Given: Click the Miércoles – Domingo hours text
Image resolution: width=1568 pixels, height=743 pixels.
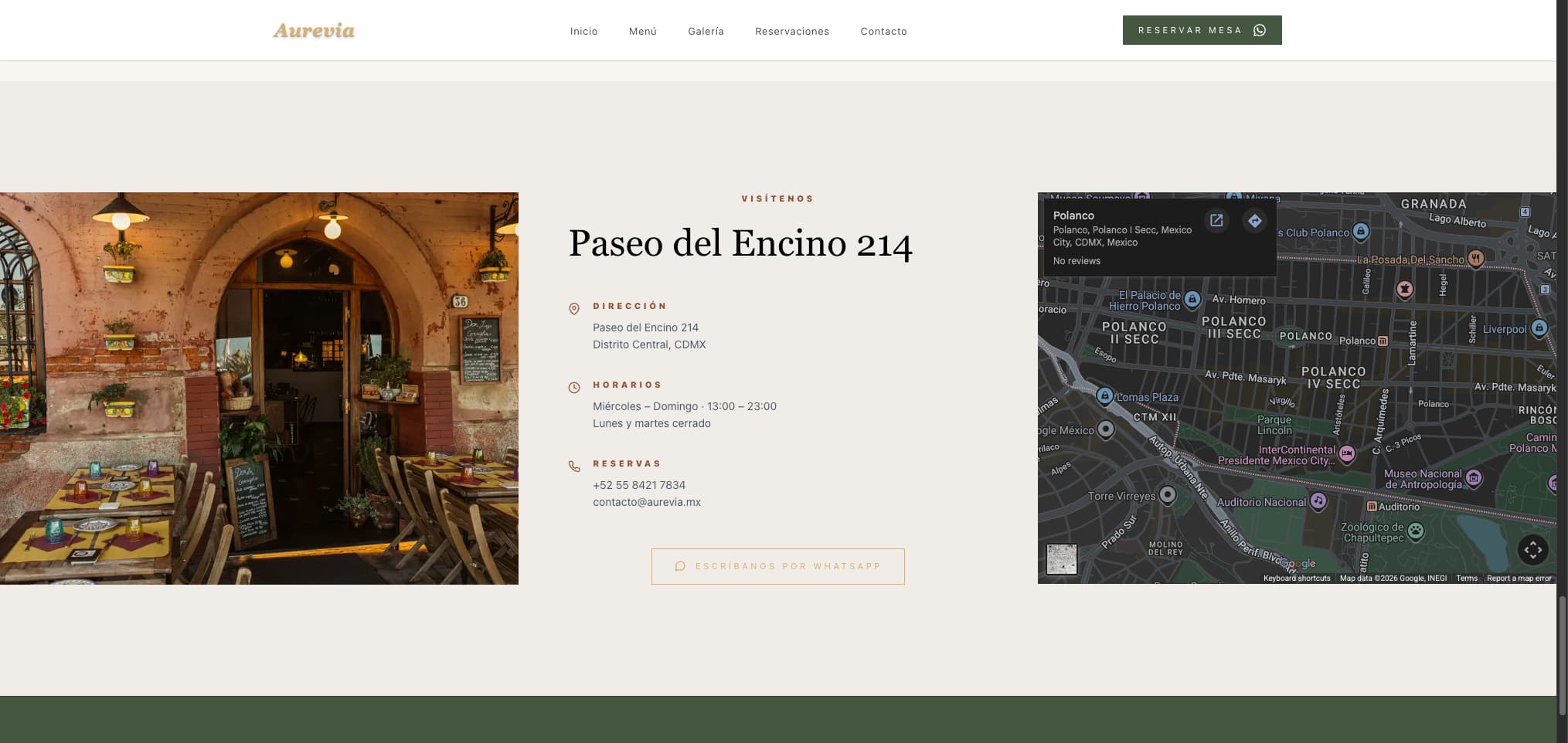Looking at the screenshot, I should tap(685, 406).
